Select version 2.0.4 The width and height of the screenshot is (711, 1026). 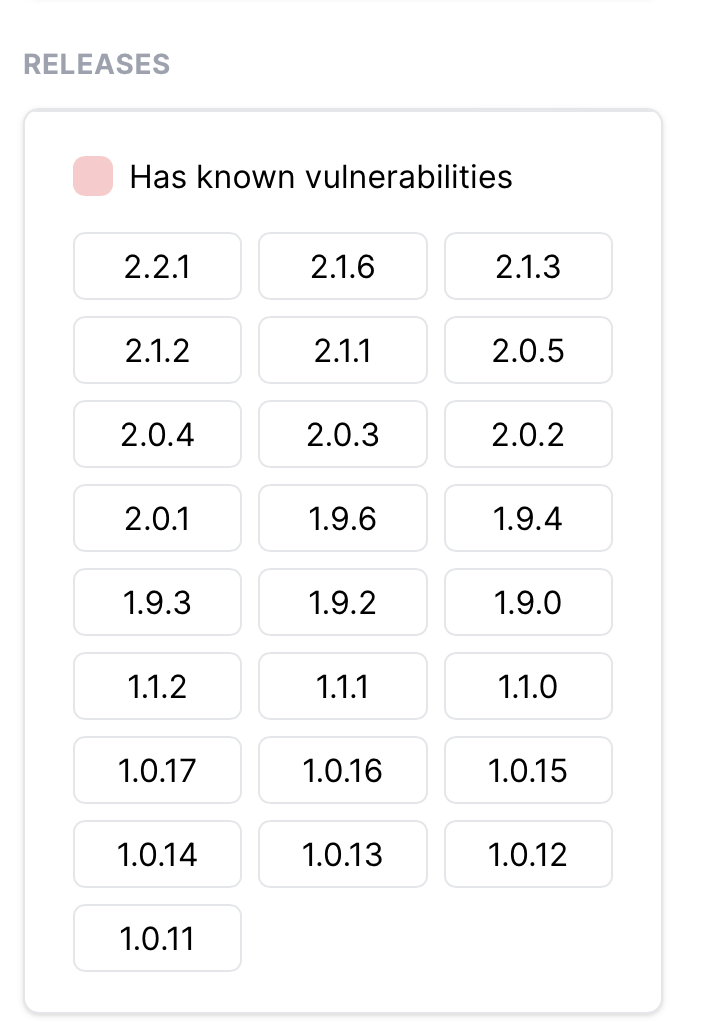tap(157, 435)
